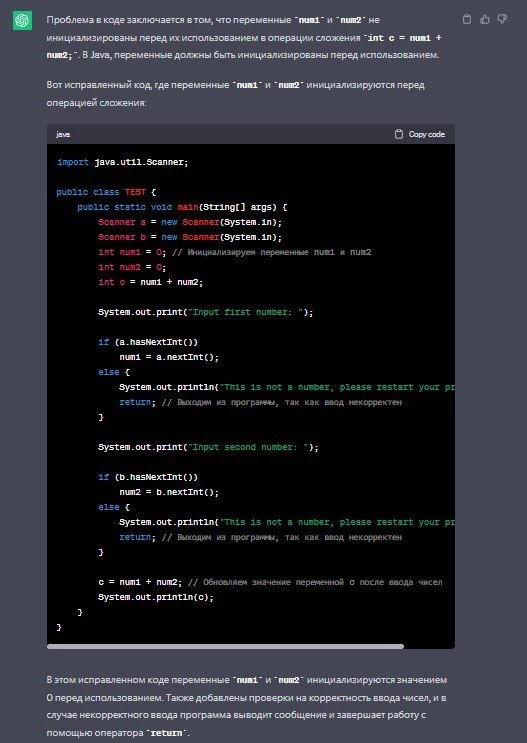The height and width of the screenshot is (743, 527).
Task: Click the import java.util.Scanner line
Action: [x=123, y=162]
